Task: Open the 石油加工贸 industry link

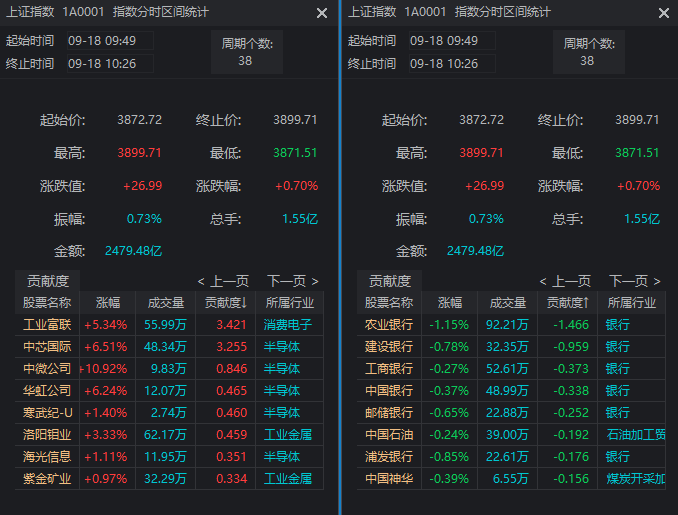Action: (635, 434)
